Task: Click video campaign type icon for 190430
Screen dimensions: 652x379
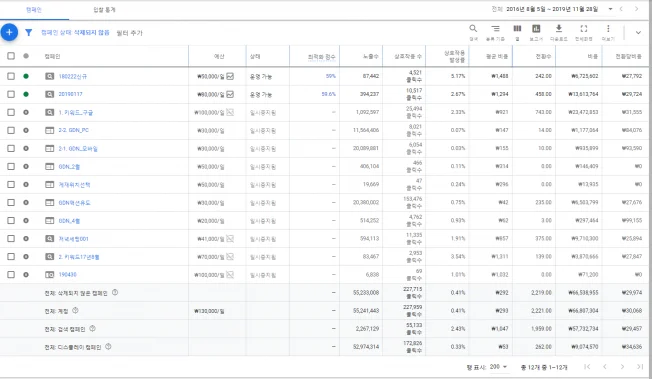Action: pos(49,275)
